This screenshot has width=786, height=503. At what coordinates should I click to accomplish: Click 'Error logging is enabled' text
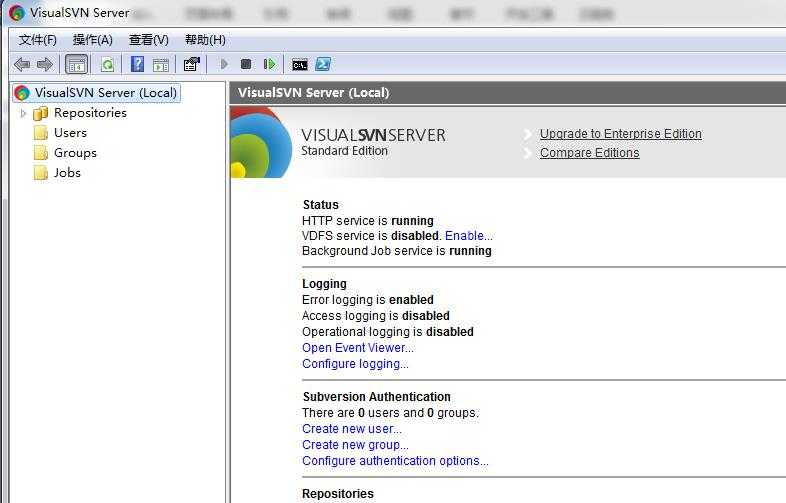367,300
